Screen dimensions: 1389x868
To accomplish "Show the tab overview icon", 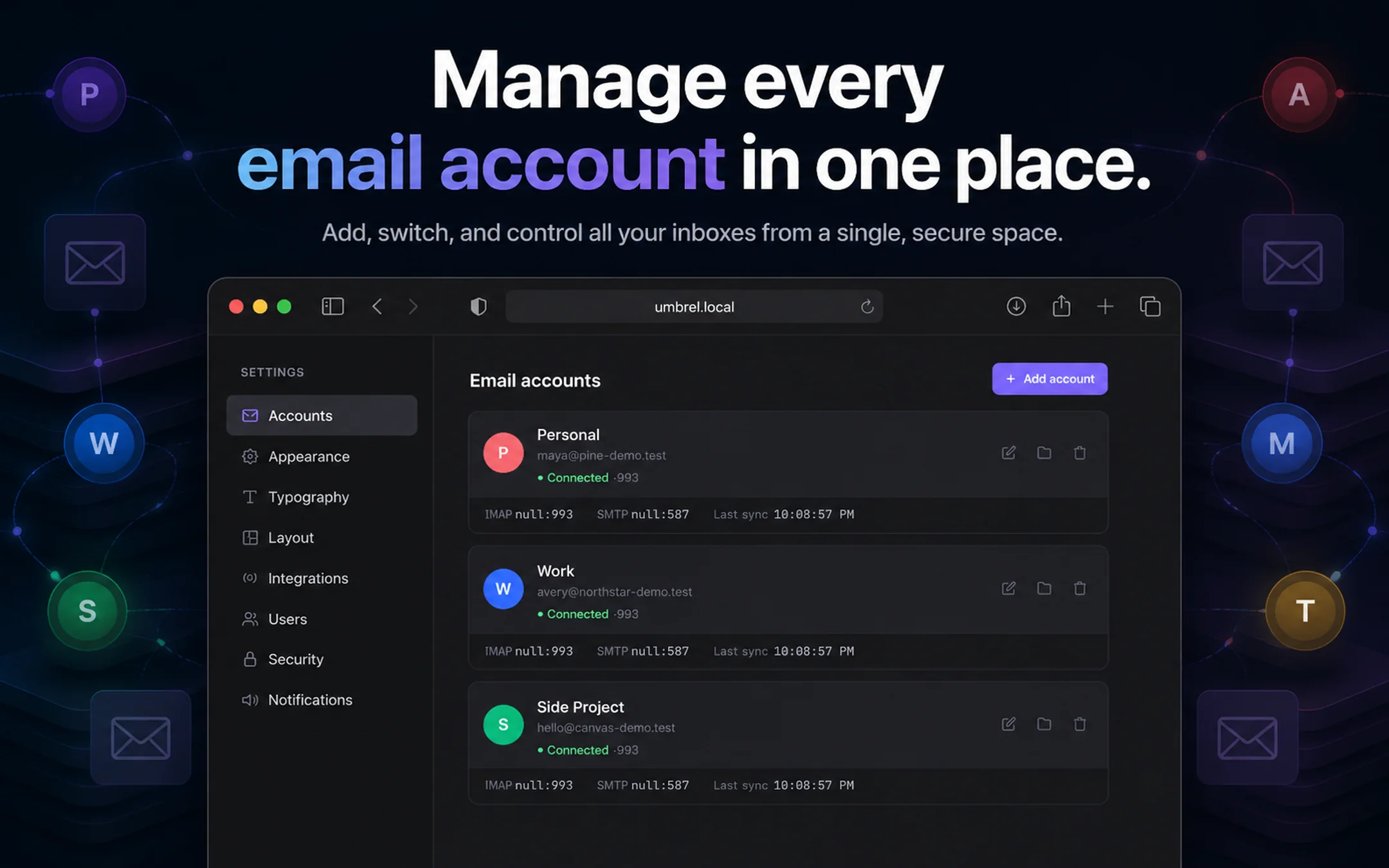I will point(1150,306).
